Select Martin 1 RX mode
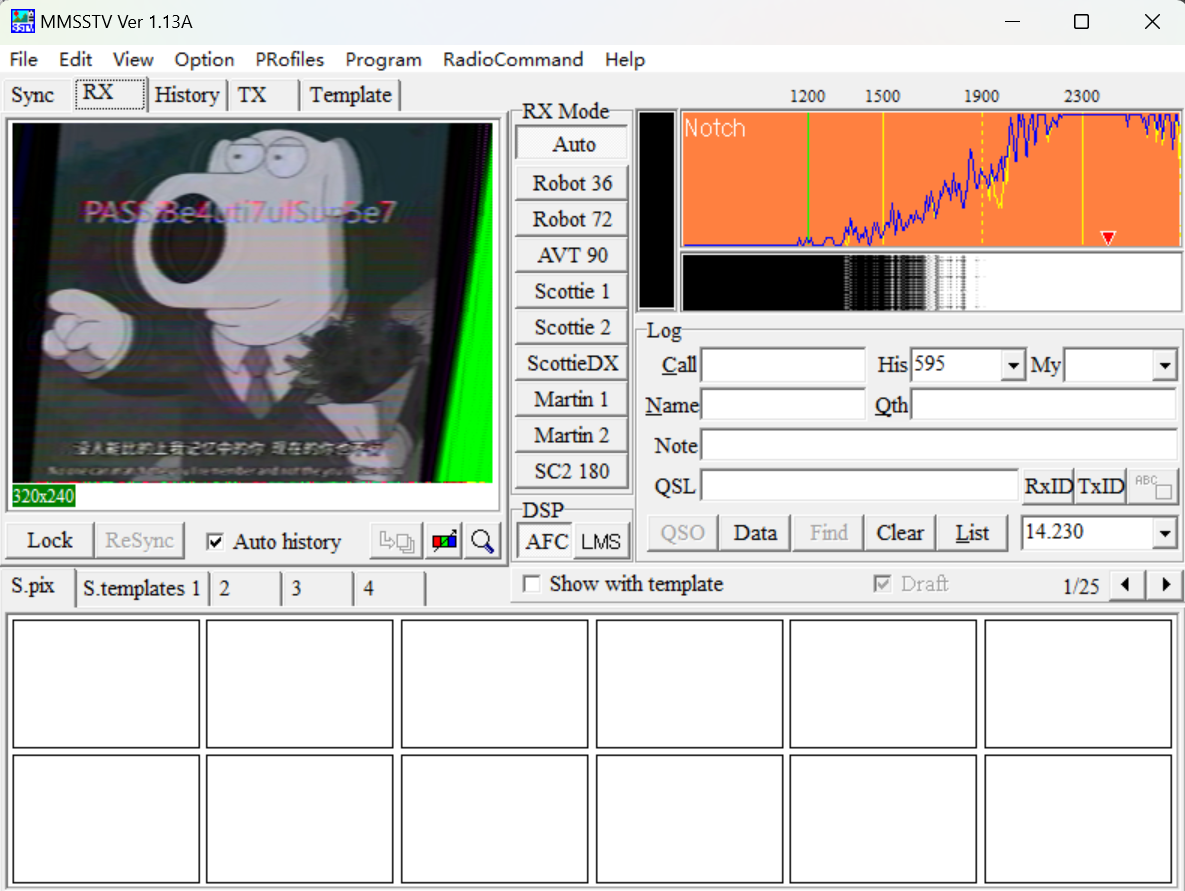Viewport: 1185px width, 891px height. [x=572, y=399]
